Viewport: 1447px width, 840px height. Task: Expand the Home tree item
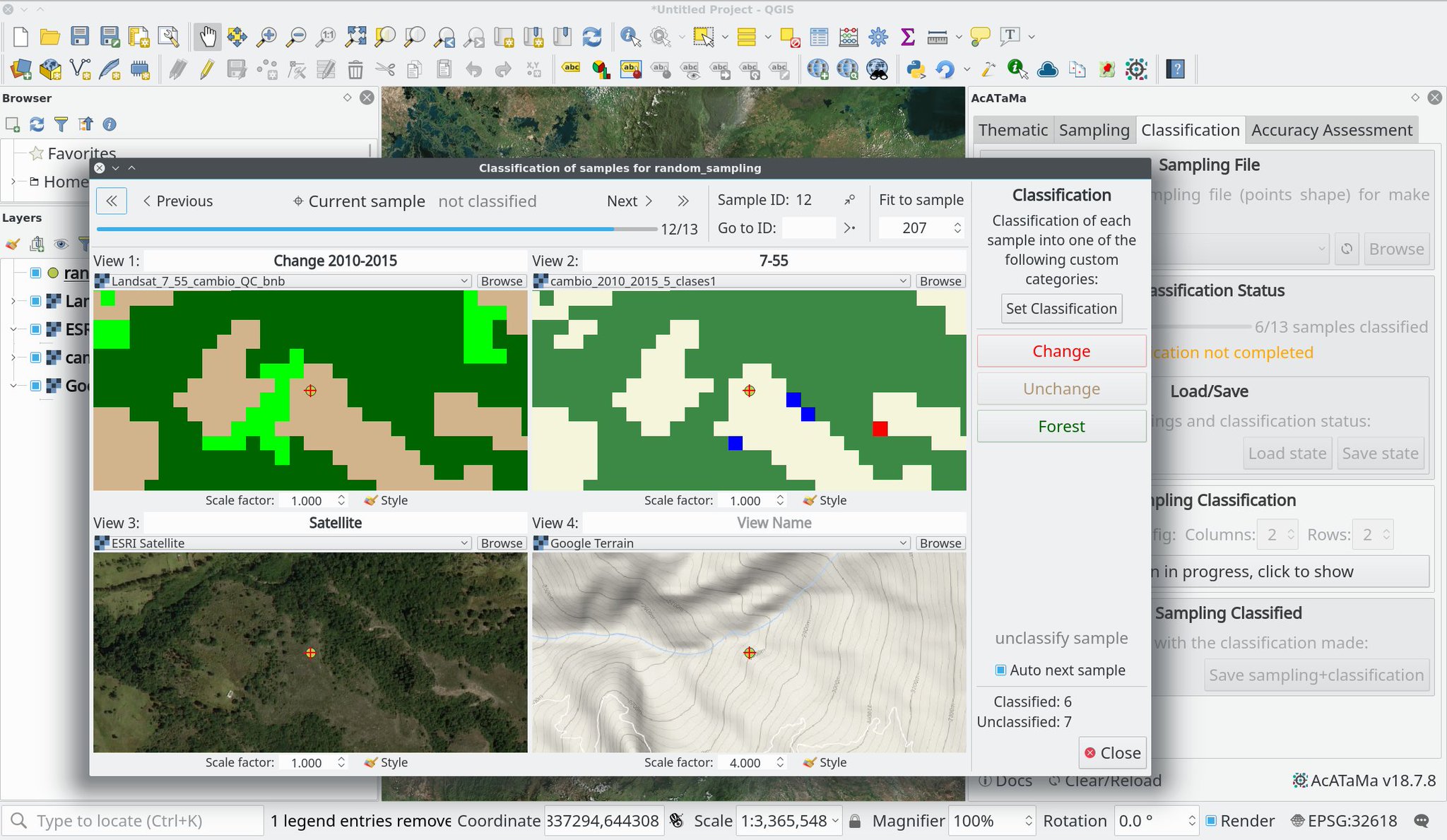point(13,182)
